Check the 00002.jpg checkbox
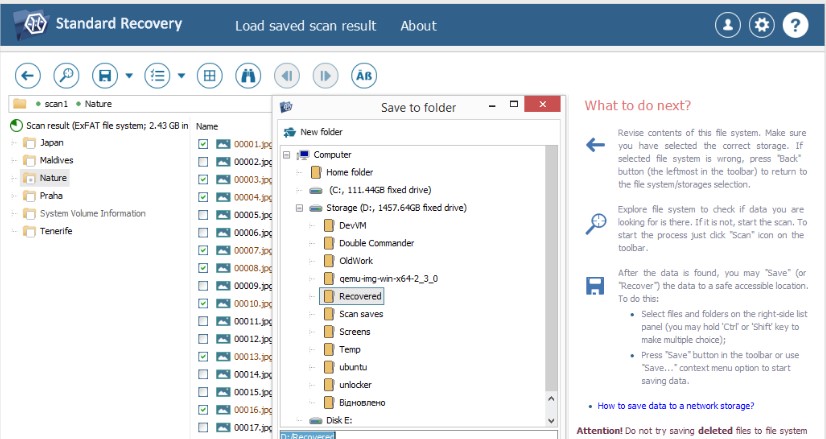 [204, 162]
